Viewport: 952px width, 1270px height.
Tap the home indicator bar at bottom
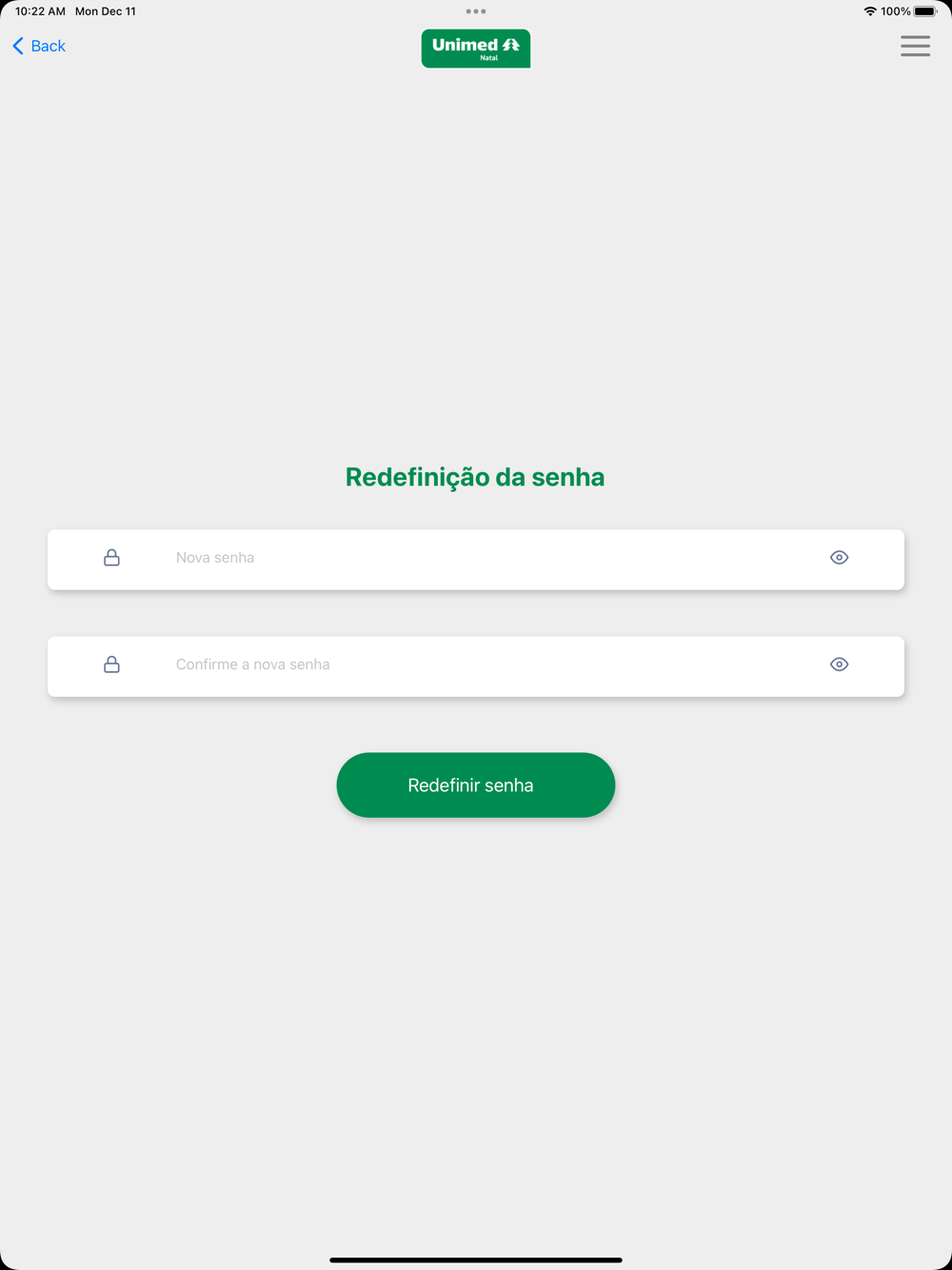coord(476,1260)
